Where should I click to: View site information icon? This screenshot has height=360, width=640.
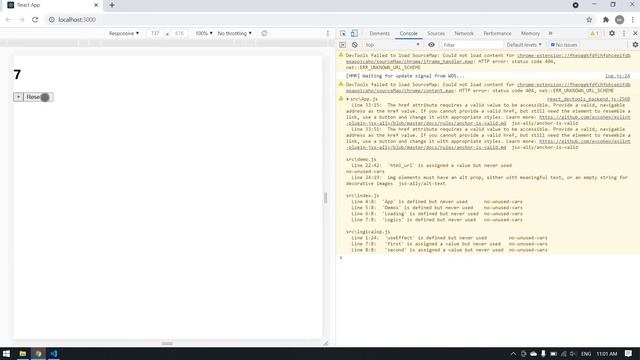coord(51,20)
